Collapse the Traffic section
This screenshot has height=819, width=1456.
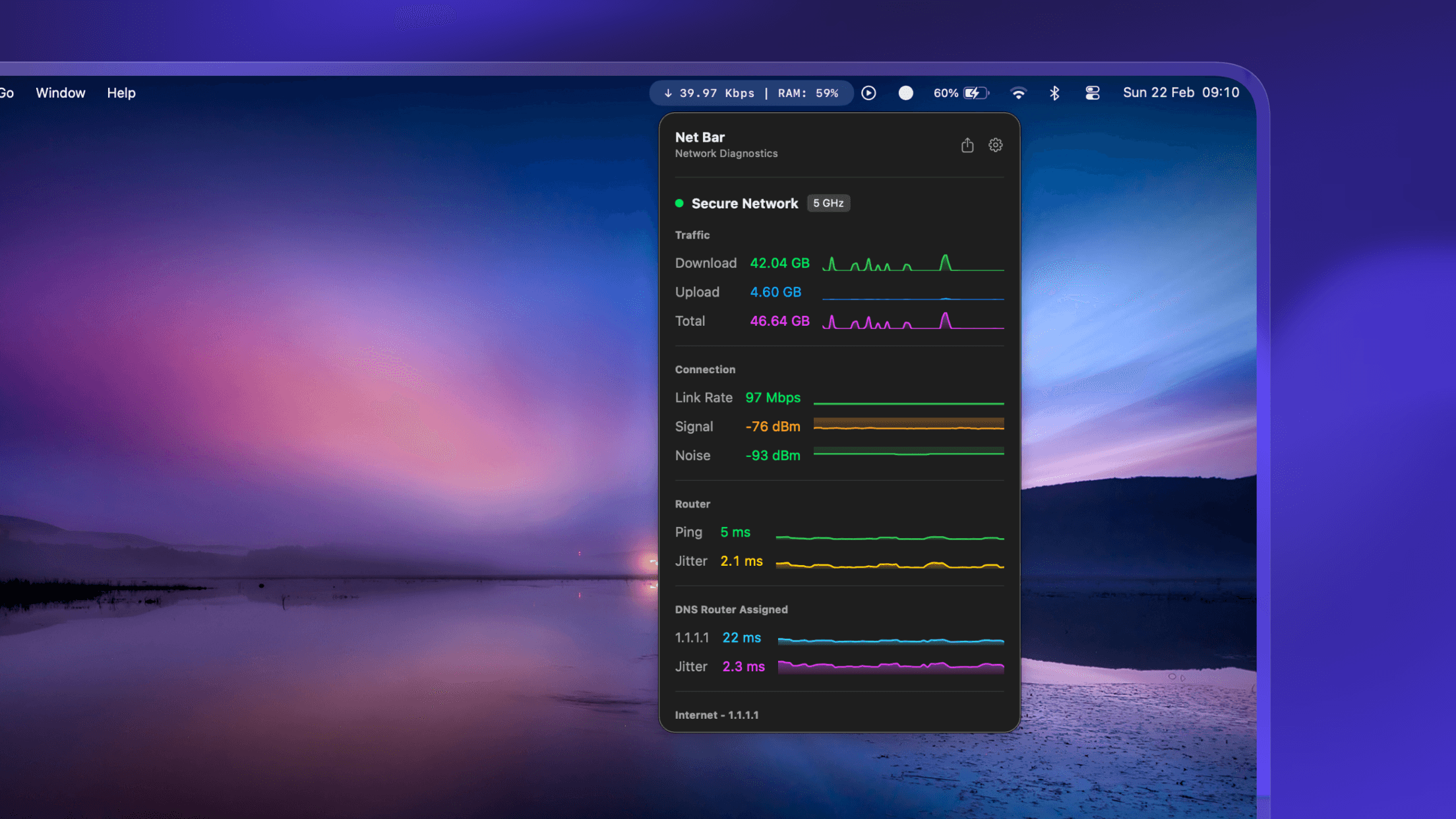[692, 235]
